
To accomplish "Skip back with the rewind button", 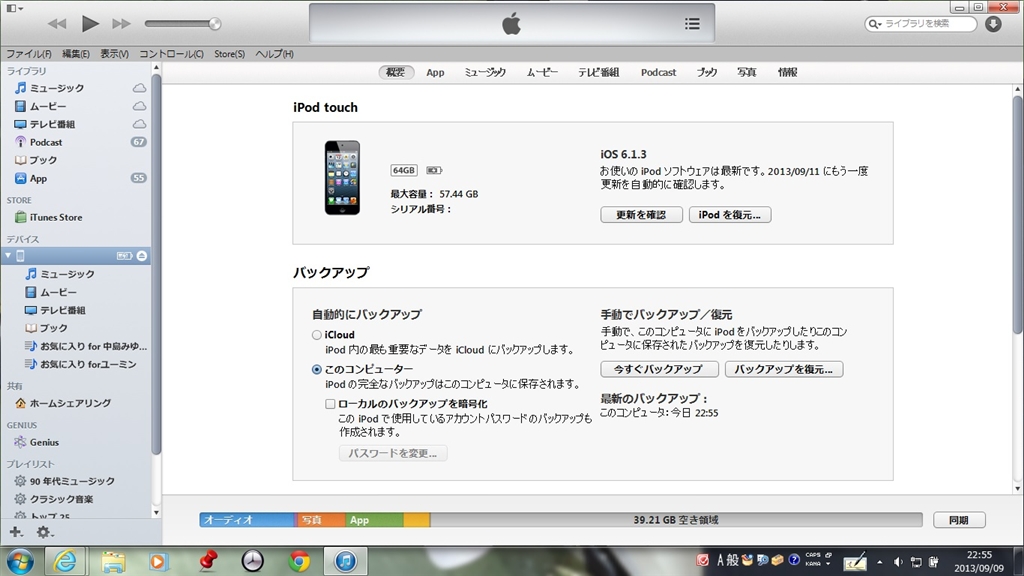I will 57,24.
